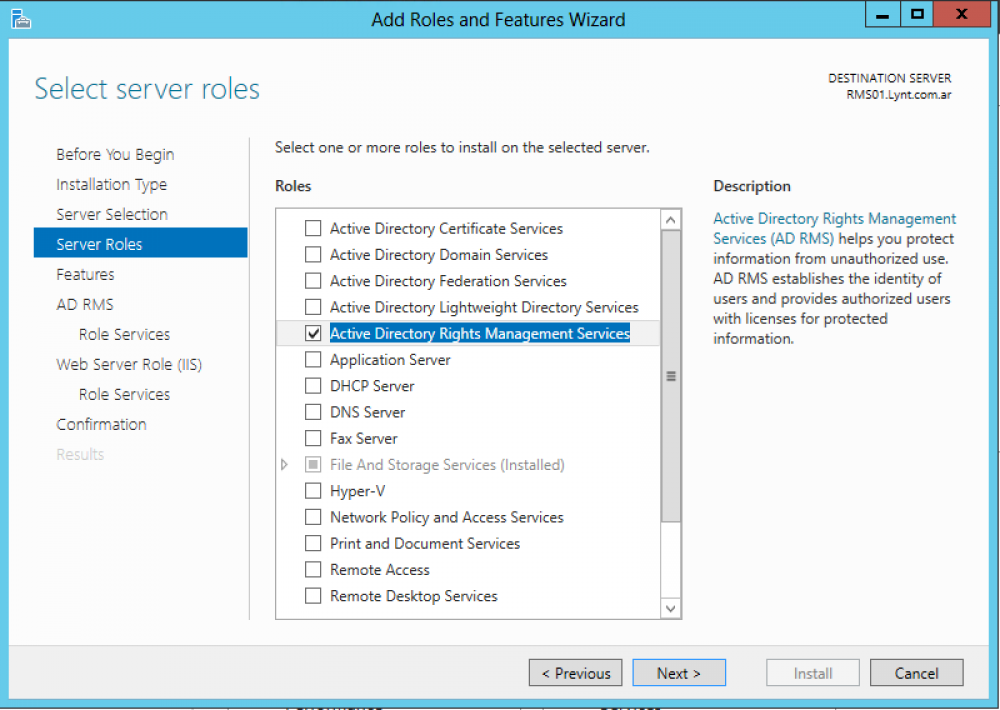Tick the Remote Access checkbox
The width and height of the screenshot is (1000, 710).
point(313,570)
